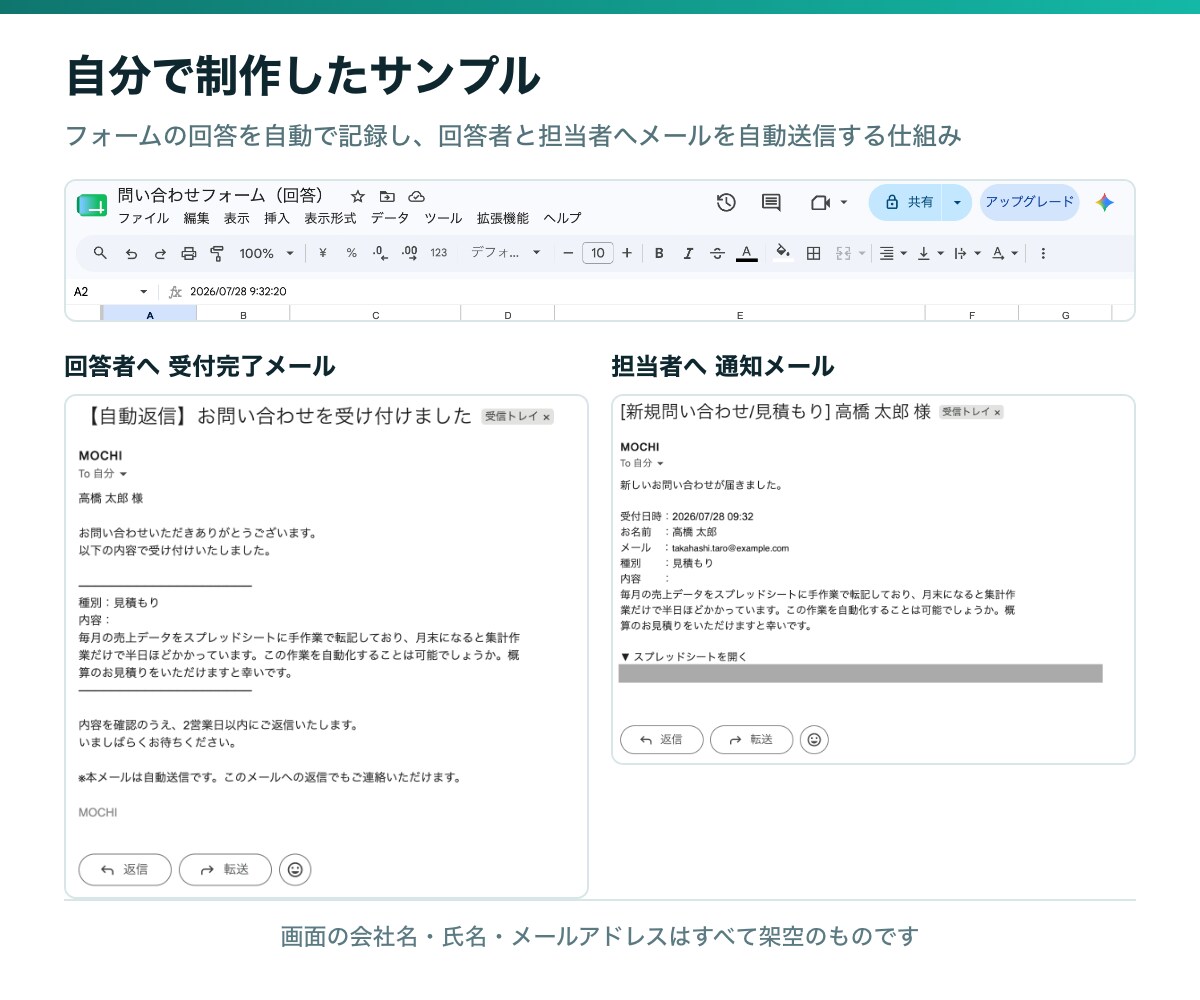This screenshot has height=1000, width=1200.
Task: Decrease decimal places
Action: [380, 253]
